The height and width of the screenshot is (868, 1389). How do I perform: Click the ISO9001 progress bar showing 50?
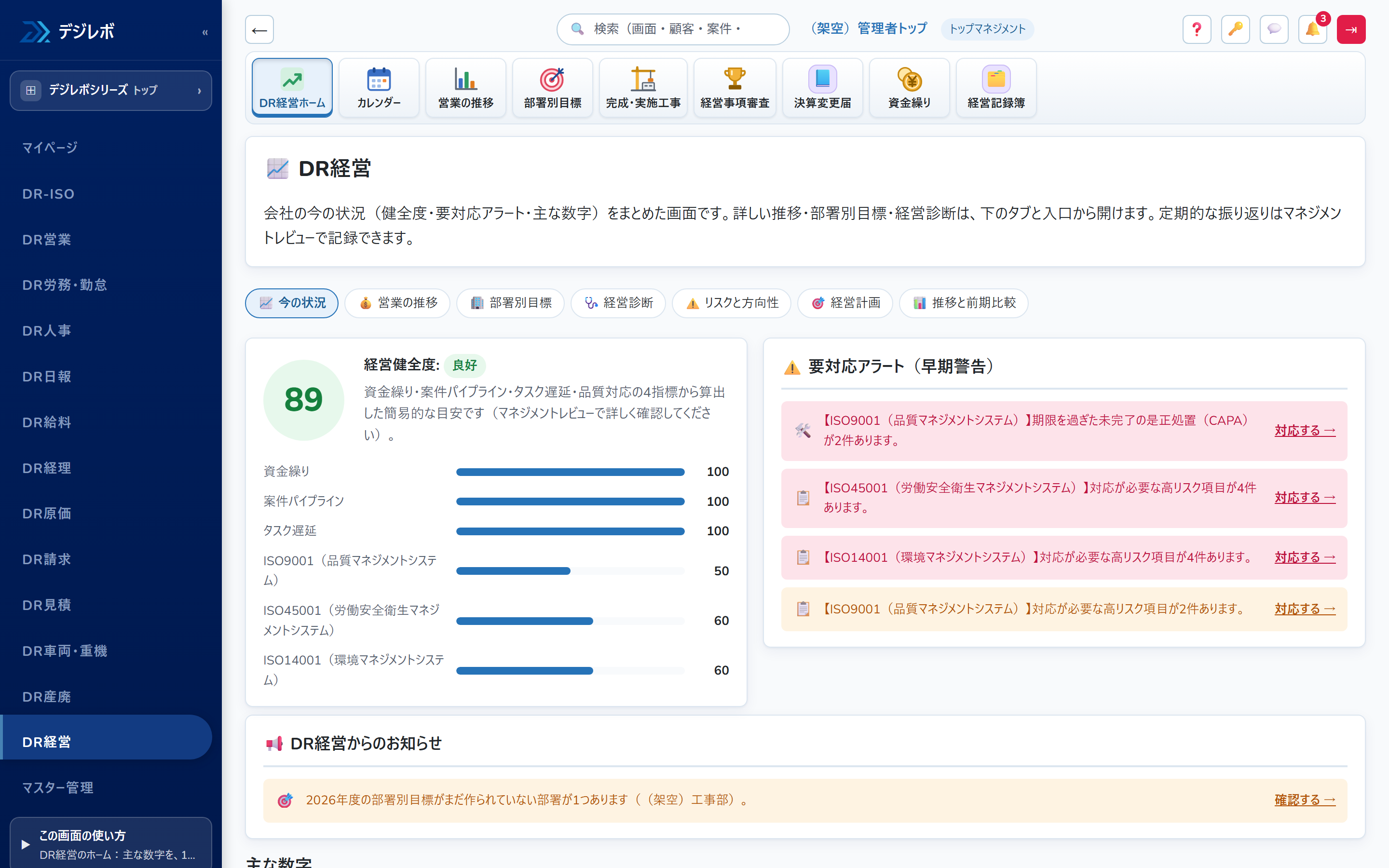(570, 570)
